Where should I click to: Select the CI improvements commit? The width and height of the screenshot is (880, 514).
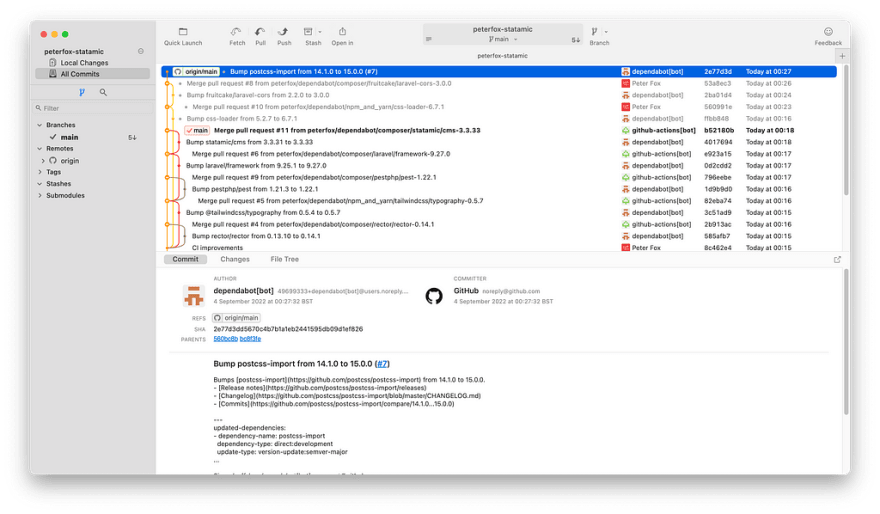click(499, 247)
